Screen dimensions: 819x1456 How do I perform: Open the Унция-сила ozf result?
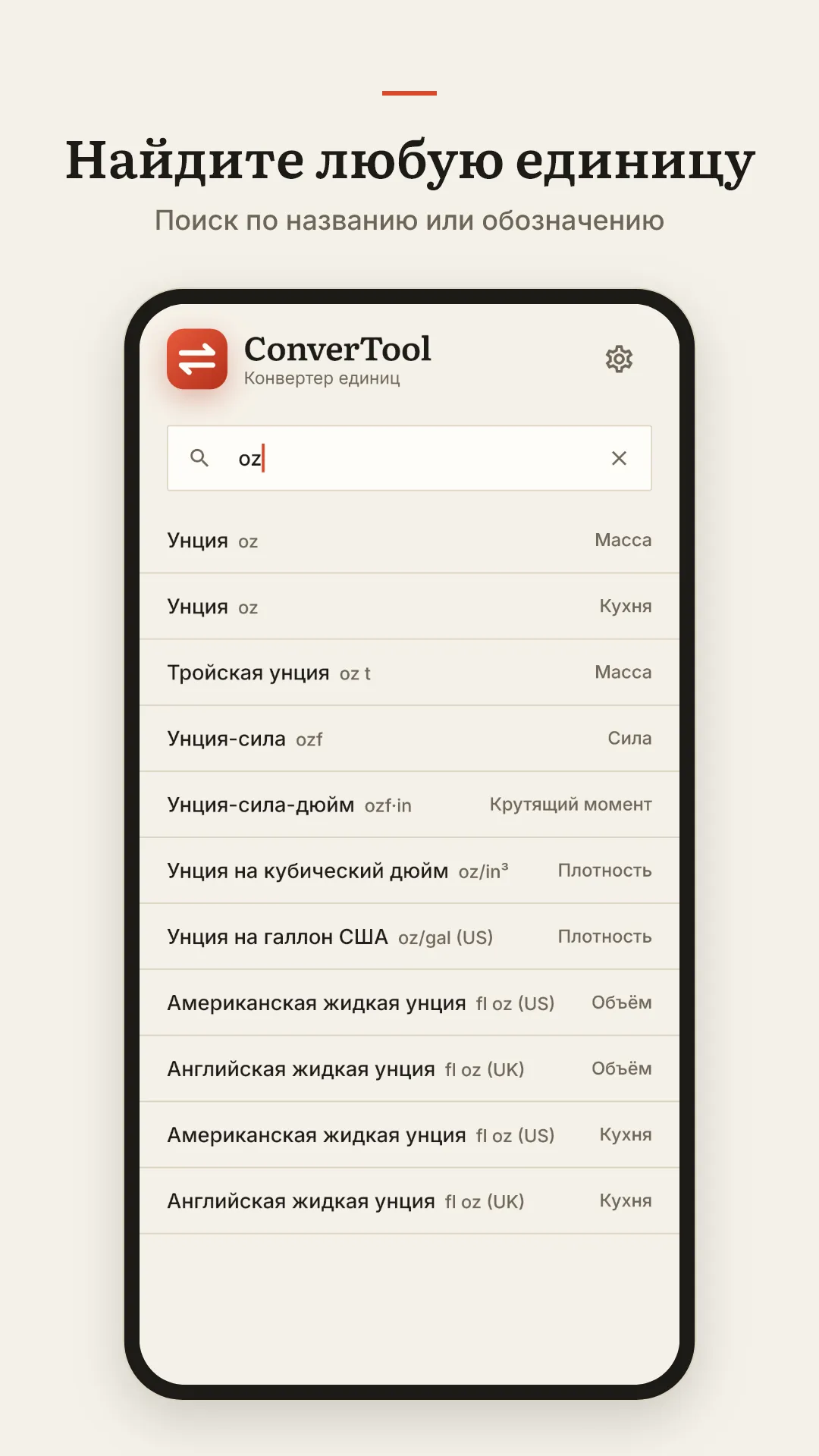[409, 739]
